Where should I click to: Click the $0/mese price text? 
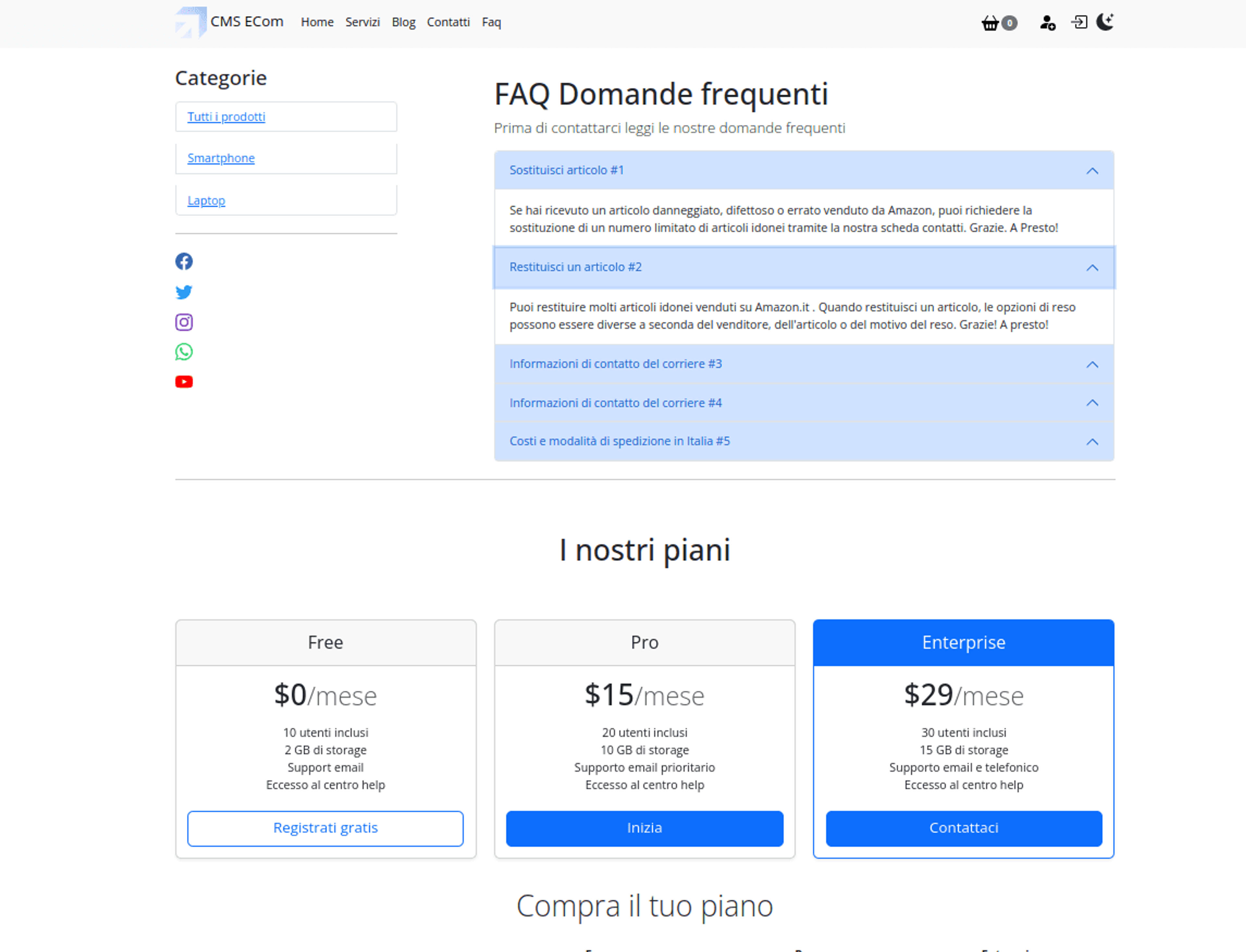click(325, 695)
